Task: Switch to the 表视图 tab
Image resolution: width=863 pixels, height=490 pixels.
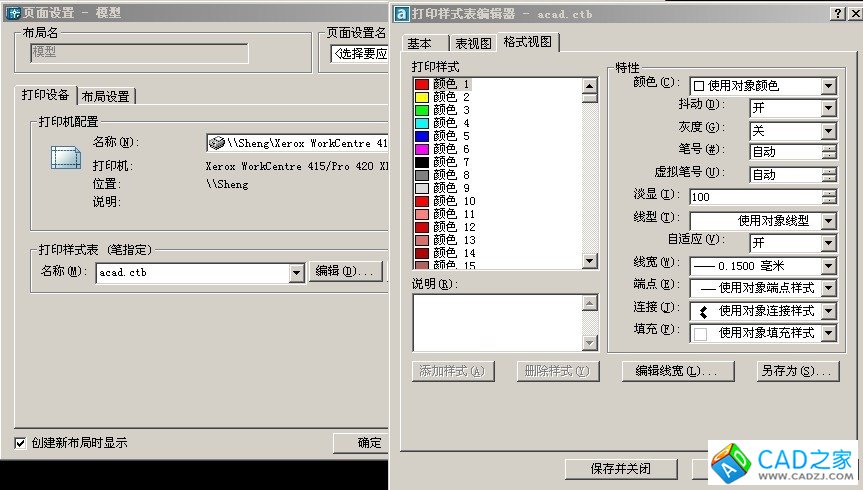Action: point(473,43)
